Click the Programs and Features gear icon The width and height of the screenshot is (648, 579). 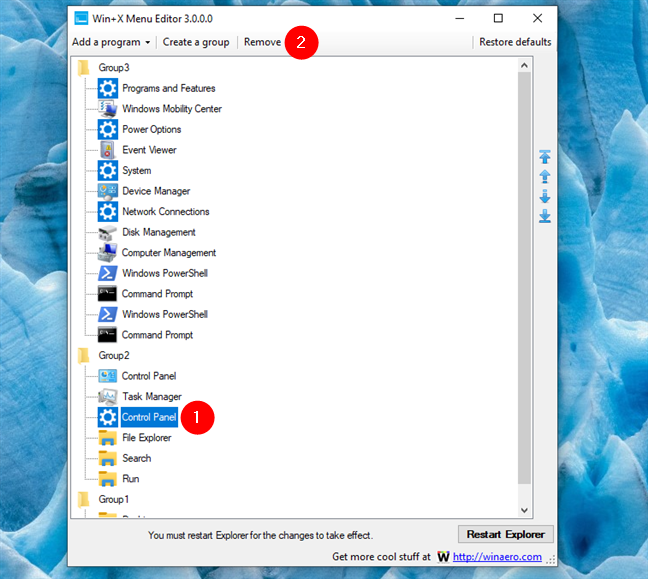(x=107, y=88)
